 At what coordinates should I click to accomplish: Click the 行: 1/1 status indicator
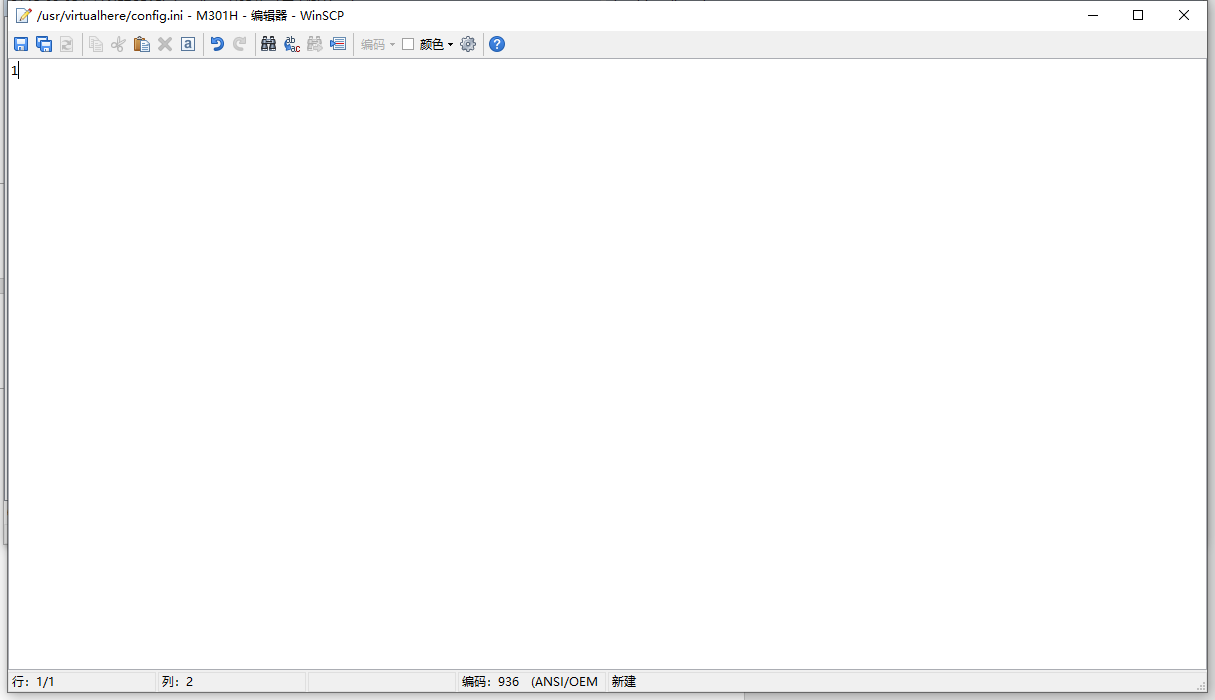[x=34, y=682]
